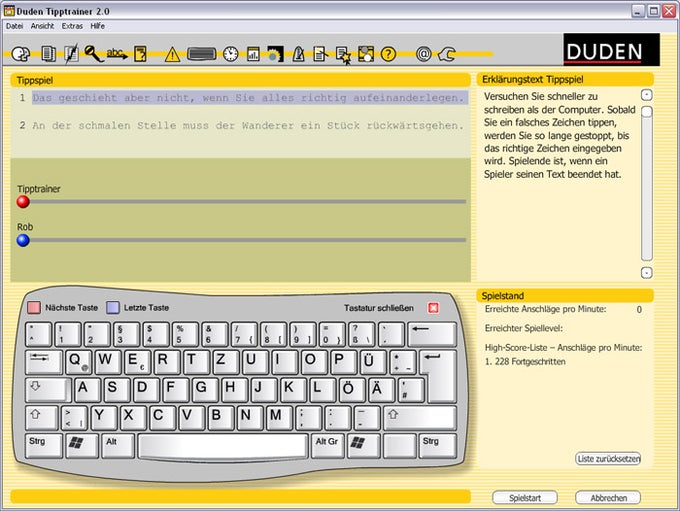680x511 pixels.
Task: Open the Extras menu
Action: click(x=72, y=26)
